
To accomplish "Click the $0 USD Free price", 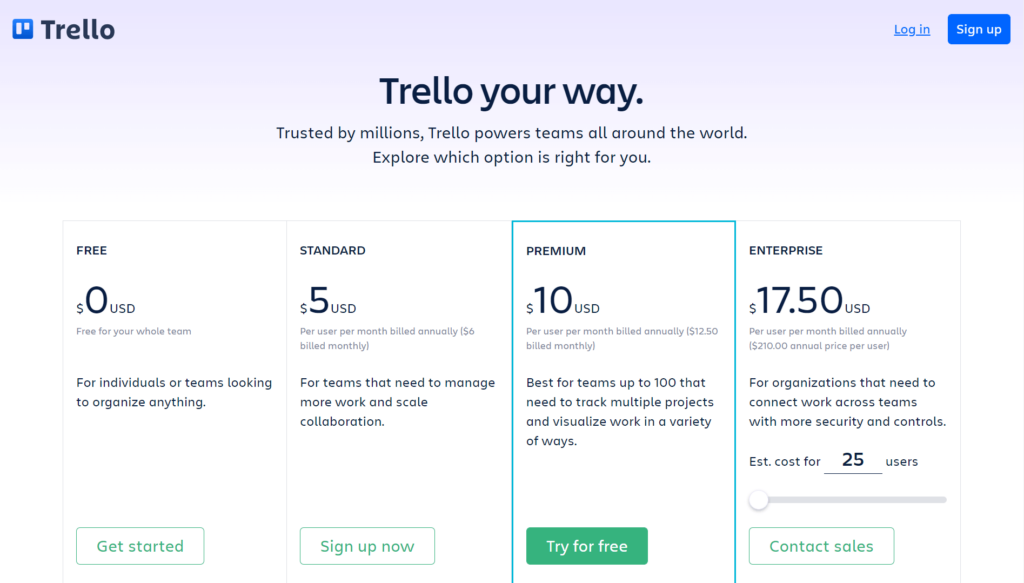I will pyautogui.click(x=106, y=301).
